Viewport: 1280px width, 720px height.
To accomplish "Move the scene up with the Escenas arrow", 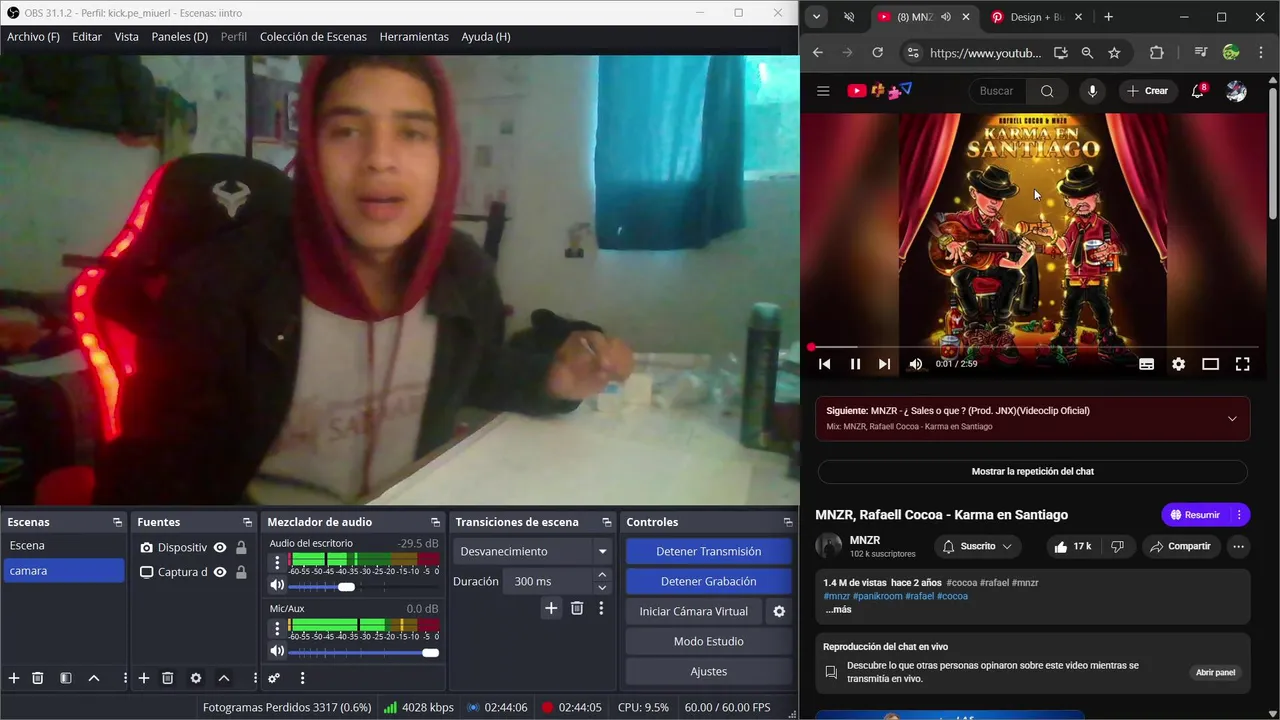I will click(x=94, y=678).
